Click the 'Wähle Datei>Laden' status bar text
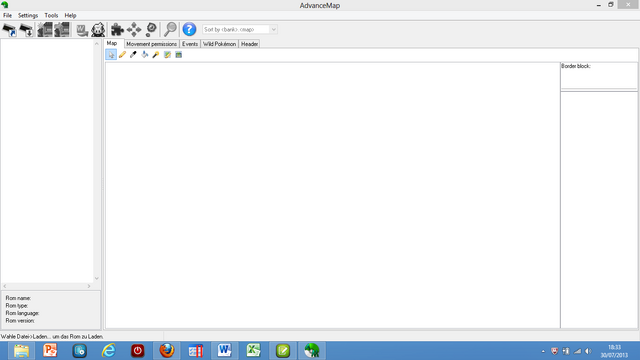640x360 pixels. tap(52, 337)
